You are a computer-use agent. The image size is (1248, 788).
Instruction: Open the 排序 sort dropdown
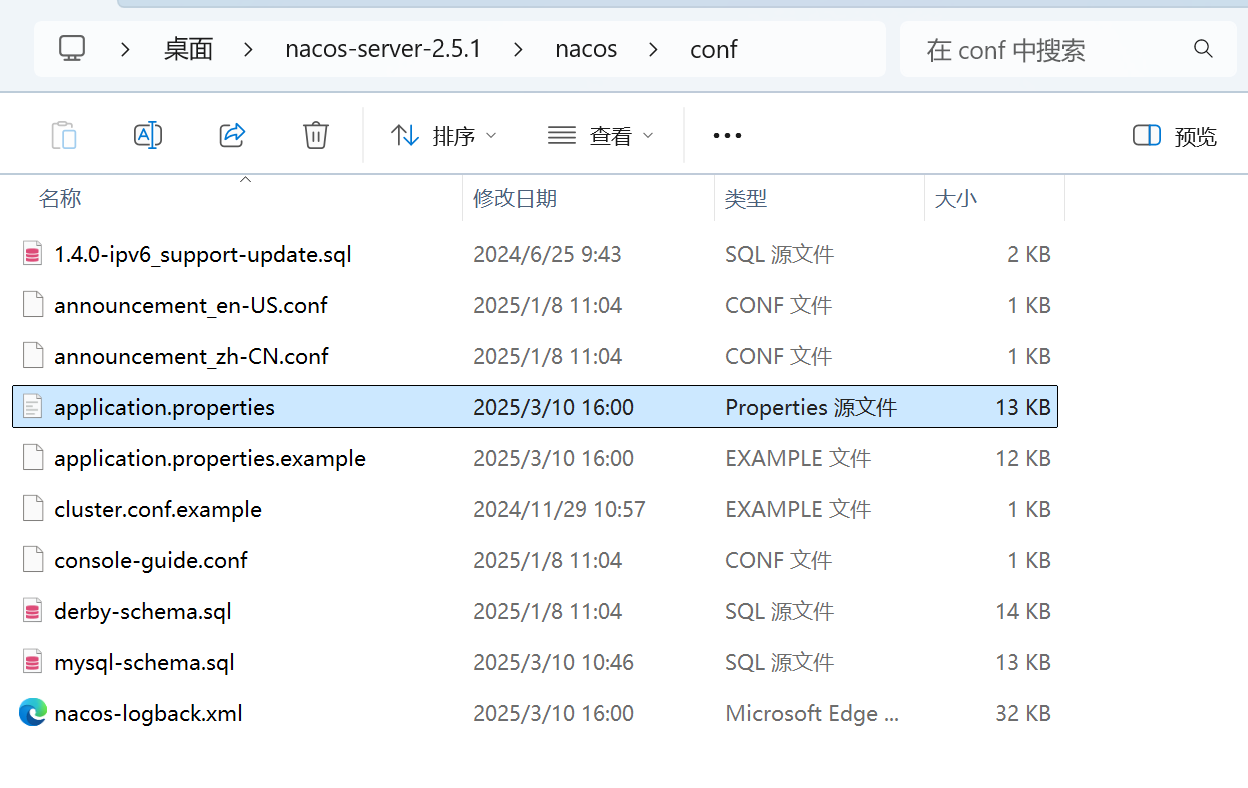[x=443, y=136]
